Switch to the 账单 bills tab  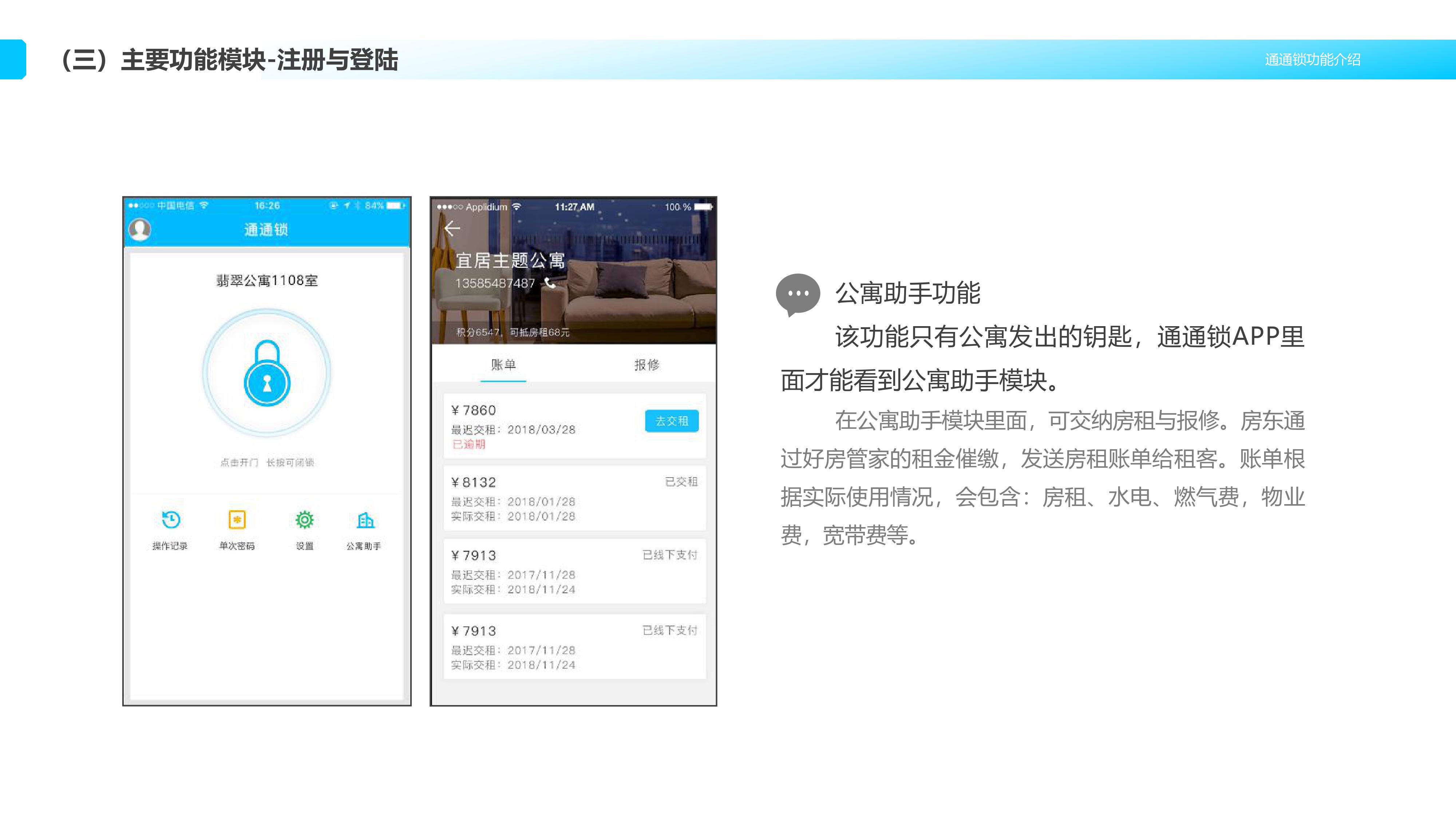503,365
